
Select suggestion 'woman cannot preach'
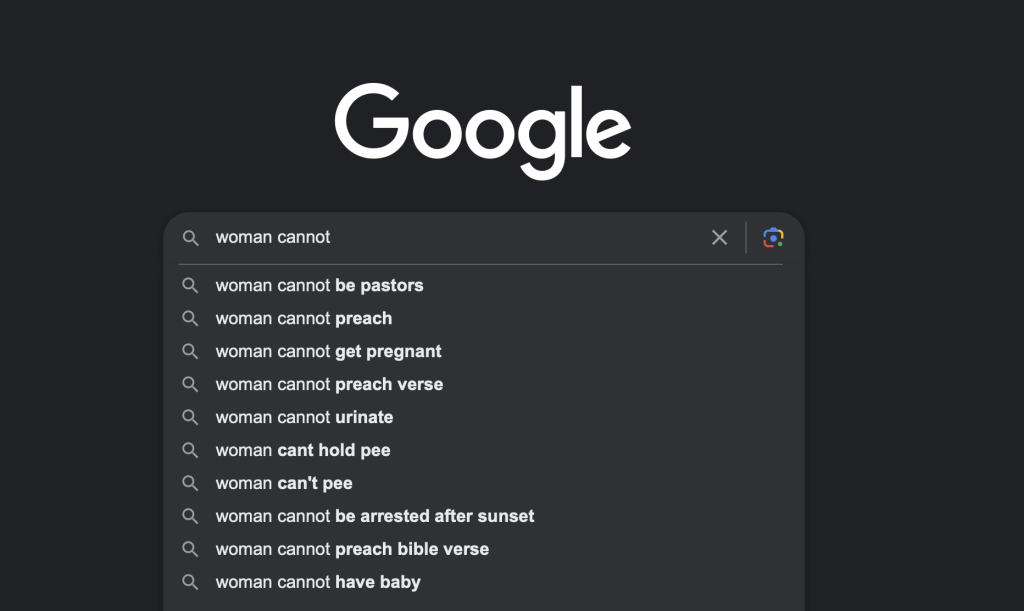tap(483, 319)
